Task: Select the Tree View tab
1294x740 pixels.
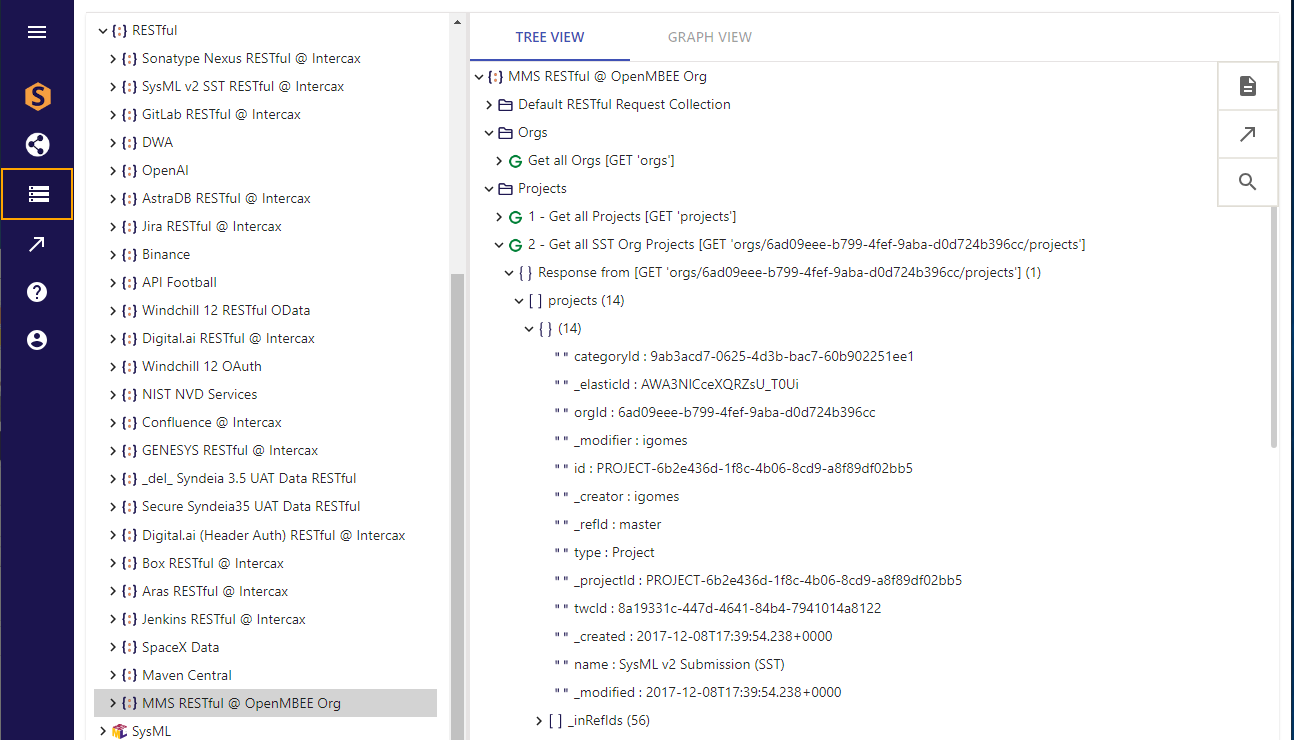Action: click(x=549, y=37)
